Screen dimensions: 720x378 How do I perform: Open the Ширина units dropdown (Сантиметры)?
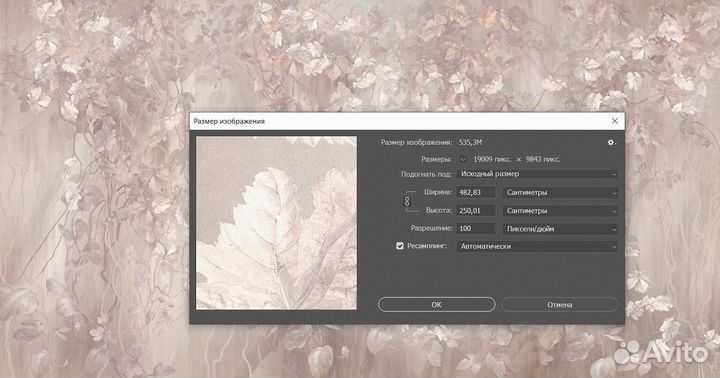pyautogui.click(x=561, y=192)
